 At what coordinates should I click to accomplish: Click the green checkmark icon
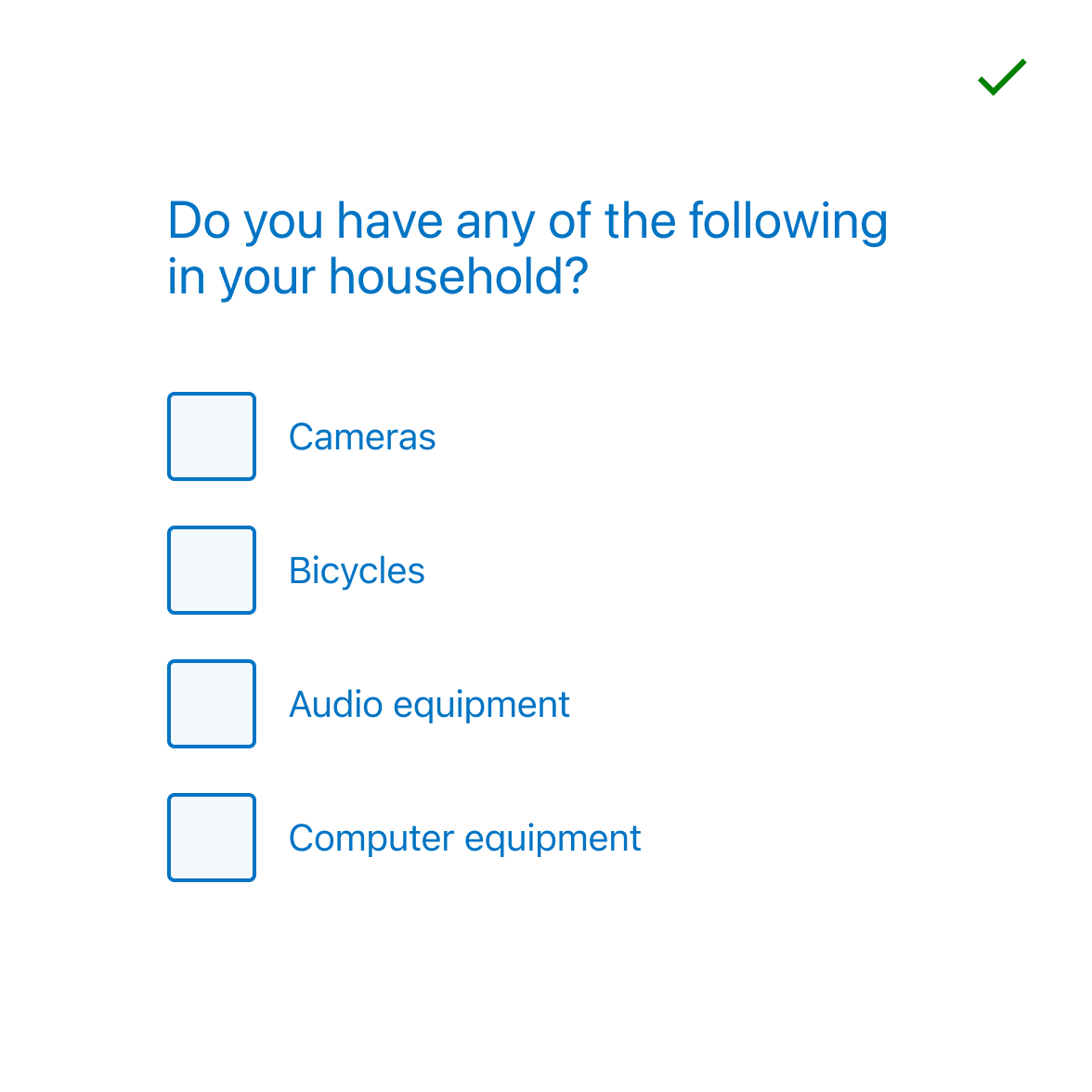(x=1001, y=79)
